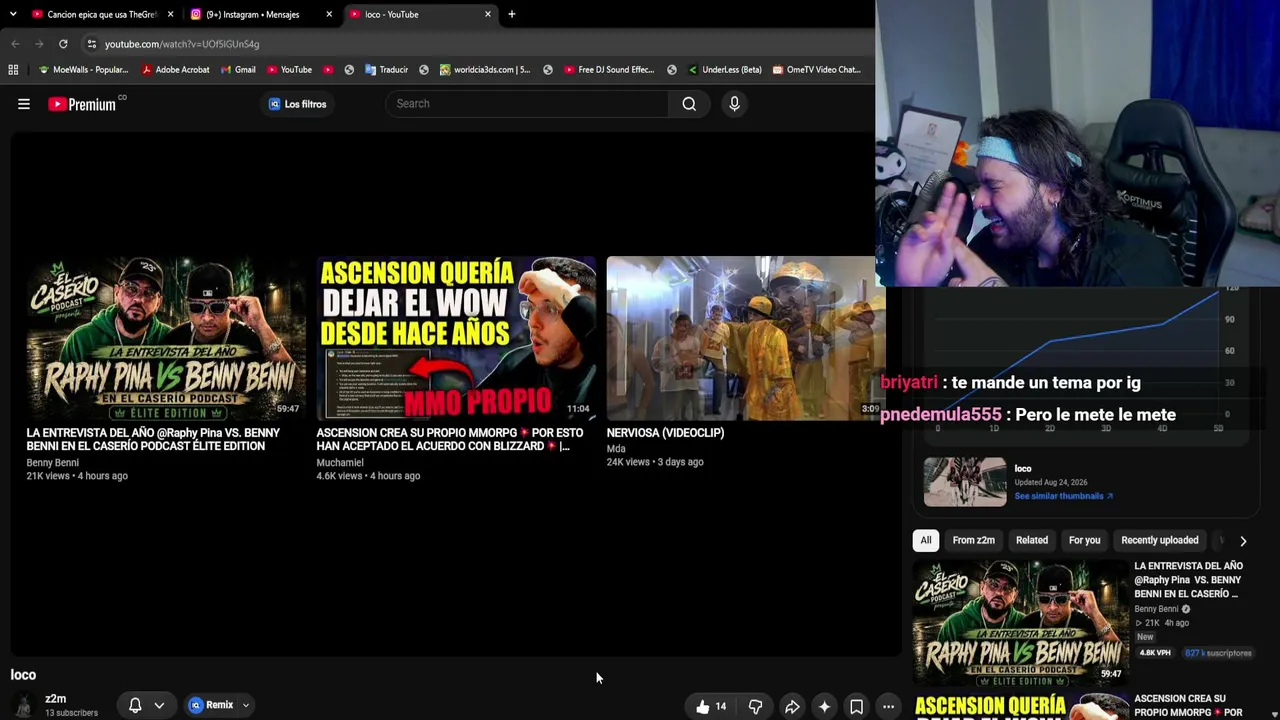Play the Ascension MMO Propio endscreen video

coord(456,338)
